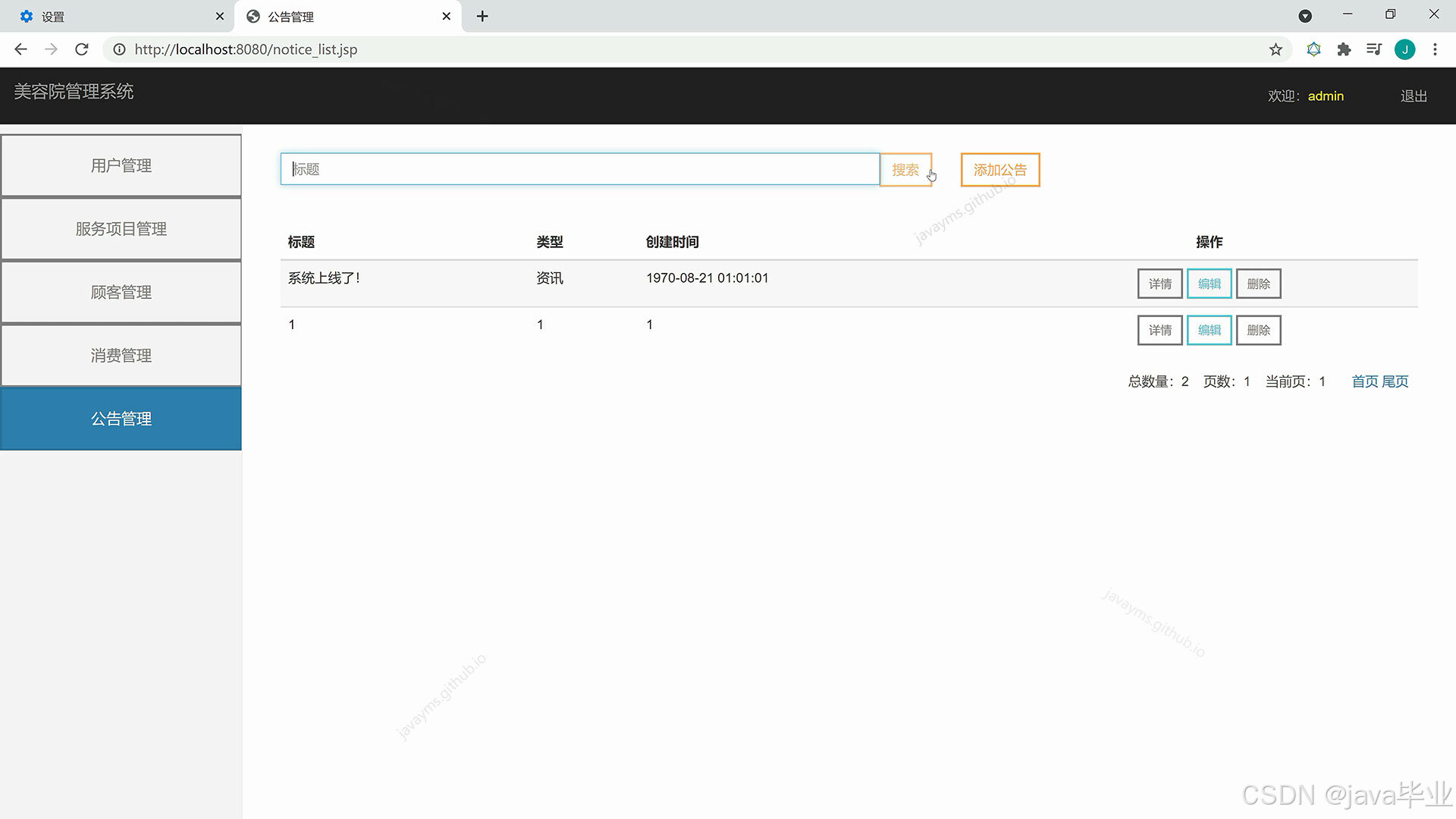This screenshot has width=1456, height=819.
Task: Open 消费管理 in the sidebar
Action: (121, 355)
